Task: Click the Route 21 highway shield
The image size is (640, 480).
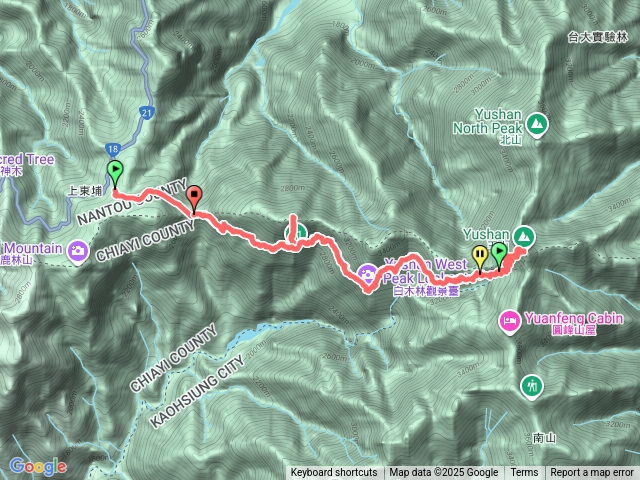Action: point(147,113)
